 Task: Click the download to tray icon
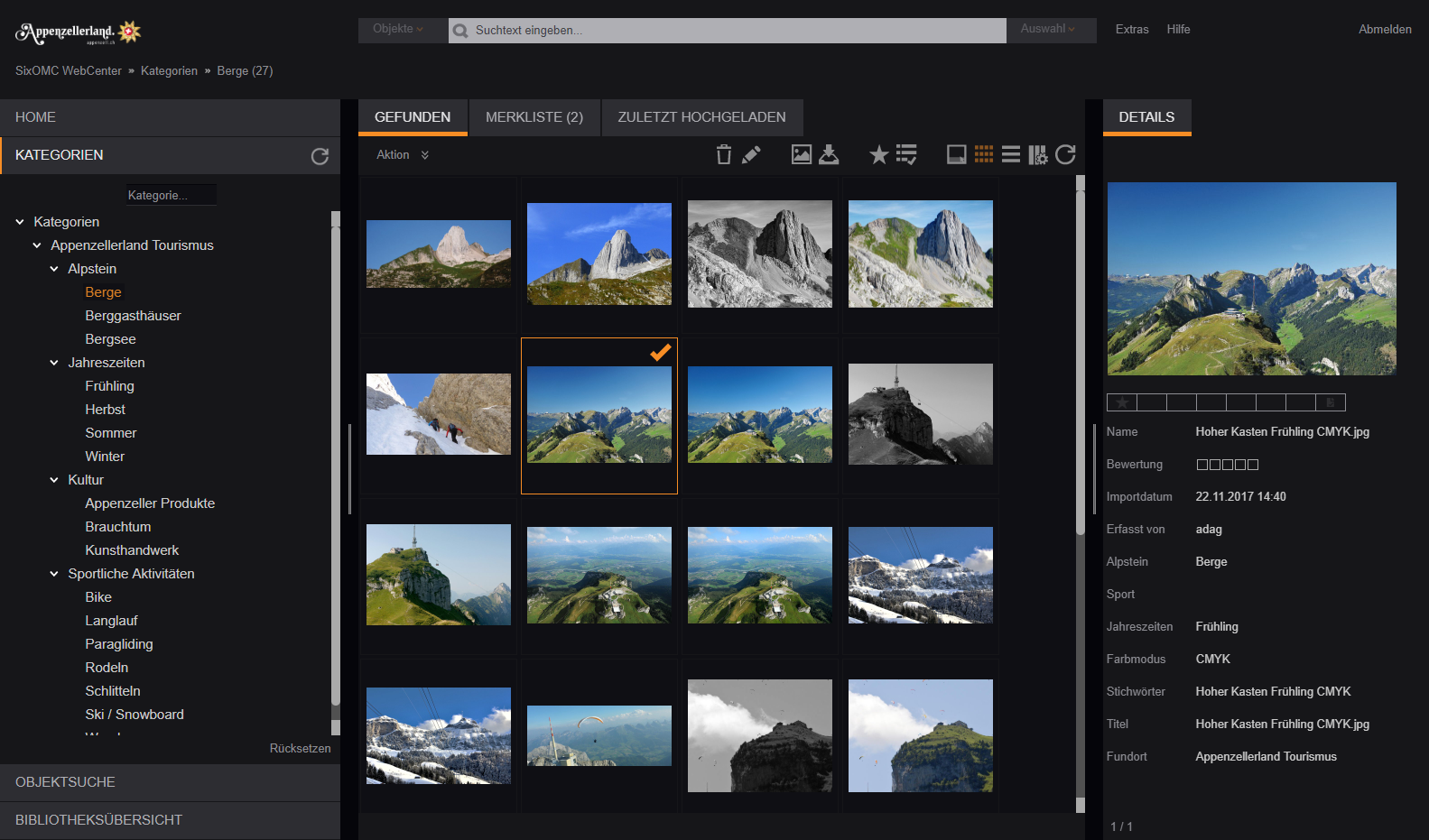click(x=829, y=155)
